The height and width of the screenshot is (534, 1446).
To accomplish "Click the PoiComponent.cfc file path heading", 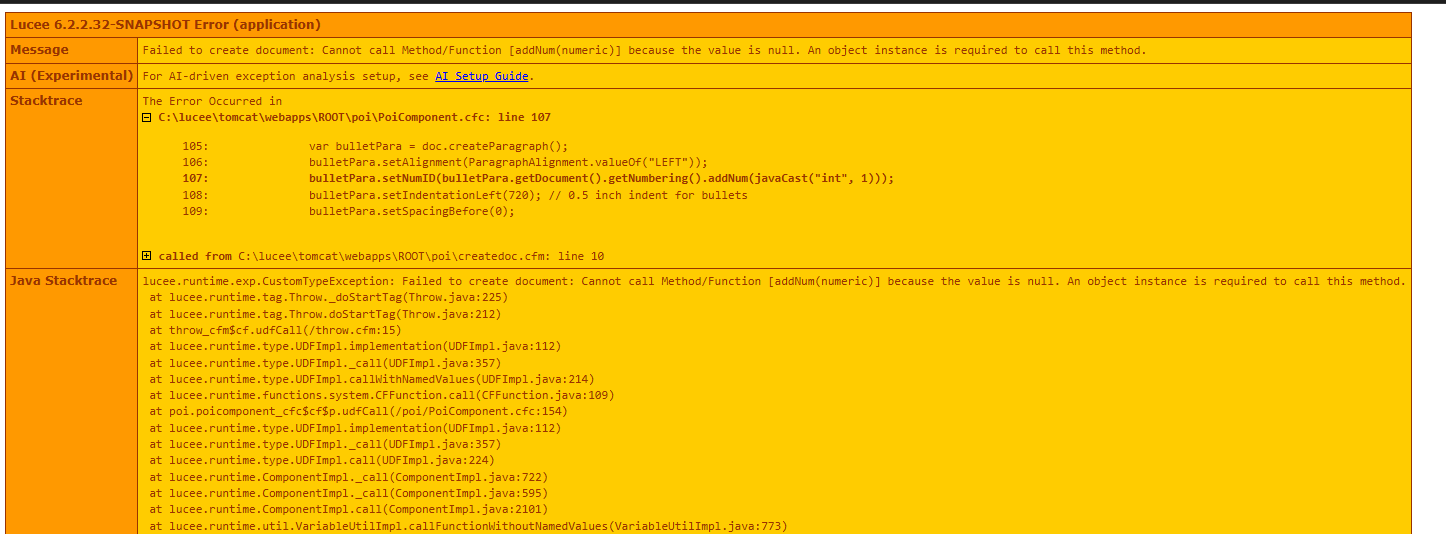I will tap(354, 117).
